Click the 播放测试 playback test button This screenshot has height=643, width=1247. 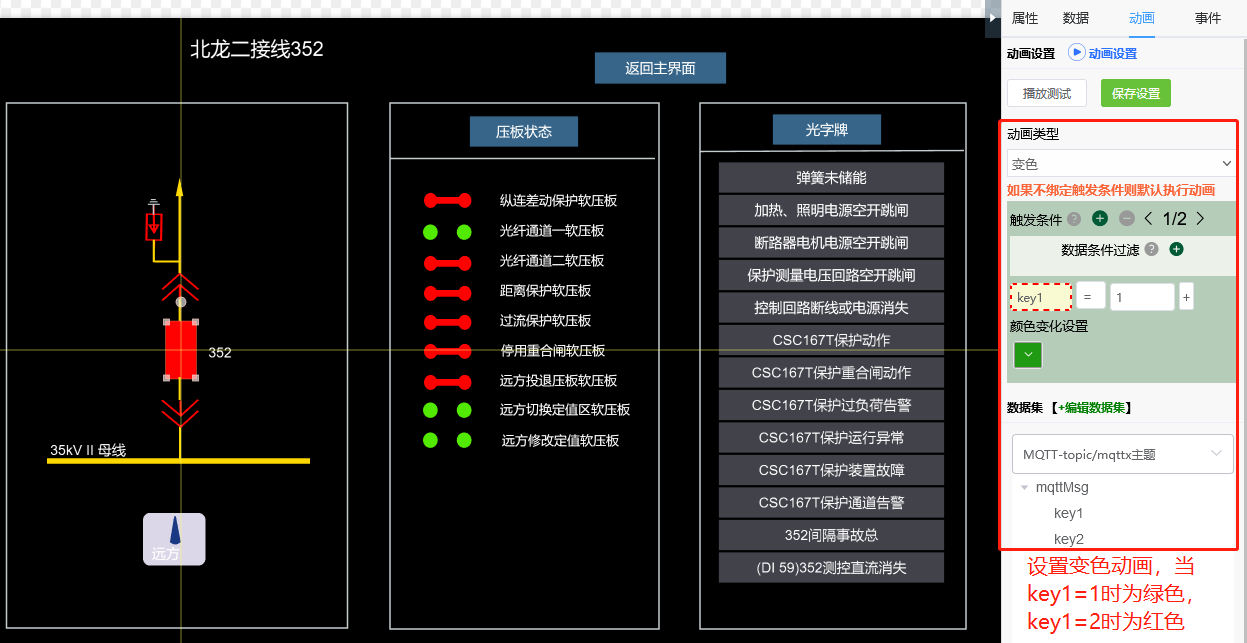tap(1046, 92)
